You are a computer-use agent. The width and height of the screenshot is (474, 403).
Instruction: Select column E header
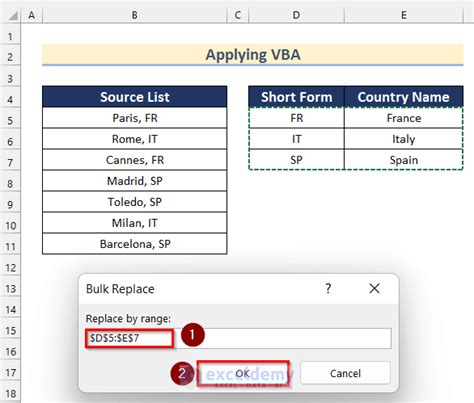click(x=404, y=15)
